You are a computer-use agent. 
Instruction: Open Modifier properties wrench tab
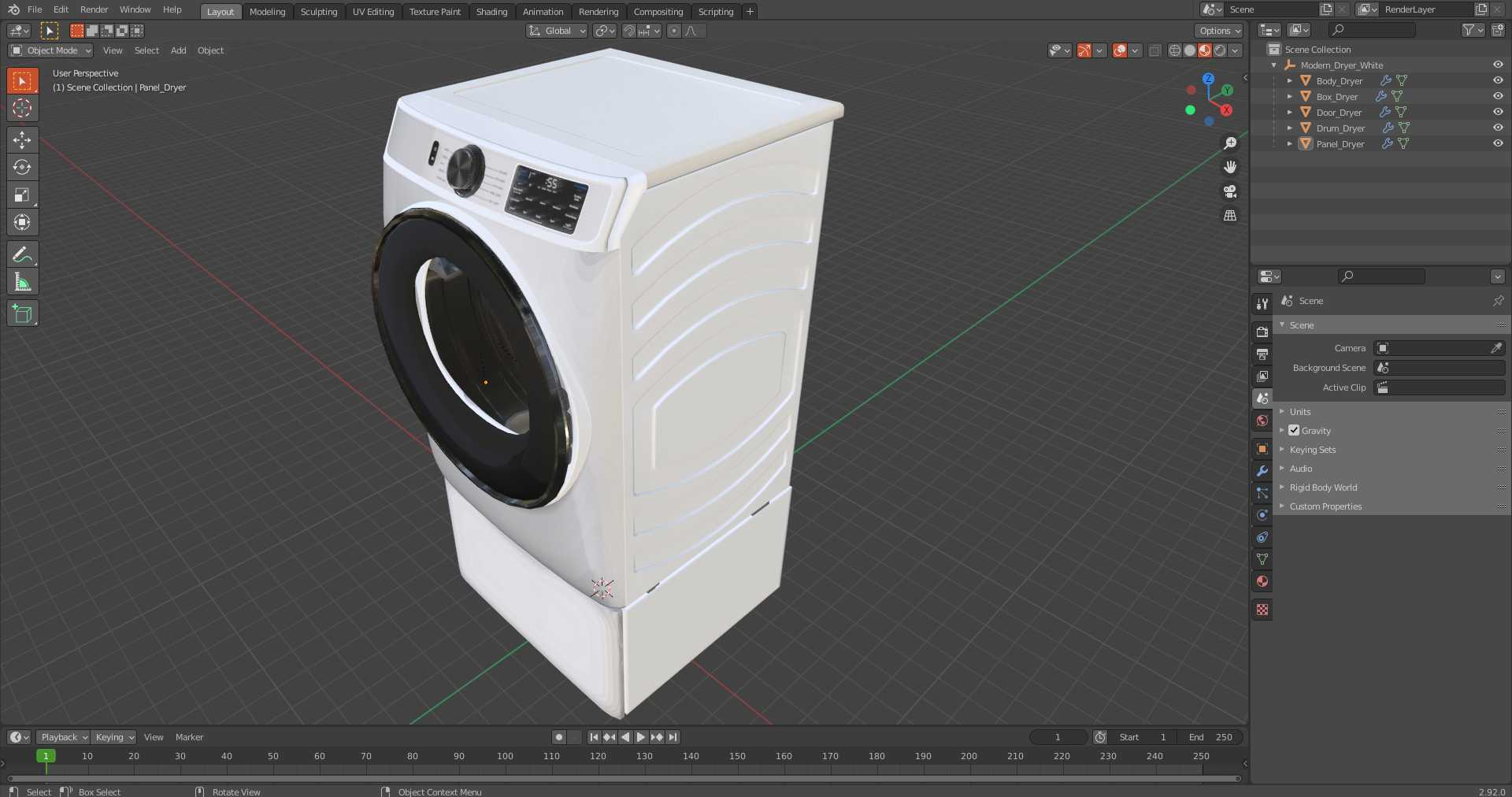point(1262,471)
